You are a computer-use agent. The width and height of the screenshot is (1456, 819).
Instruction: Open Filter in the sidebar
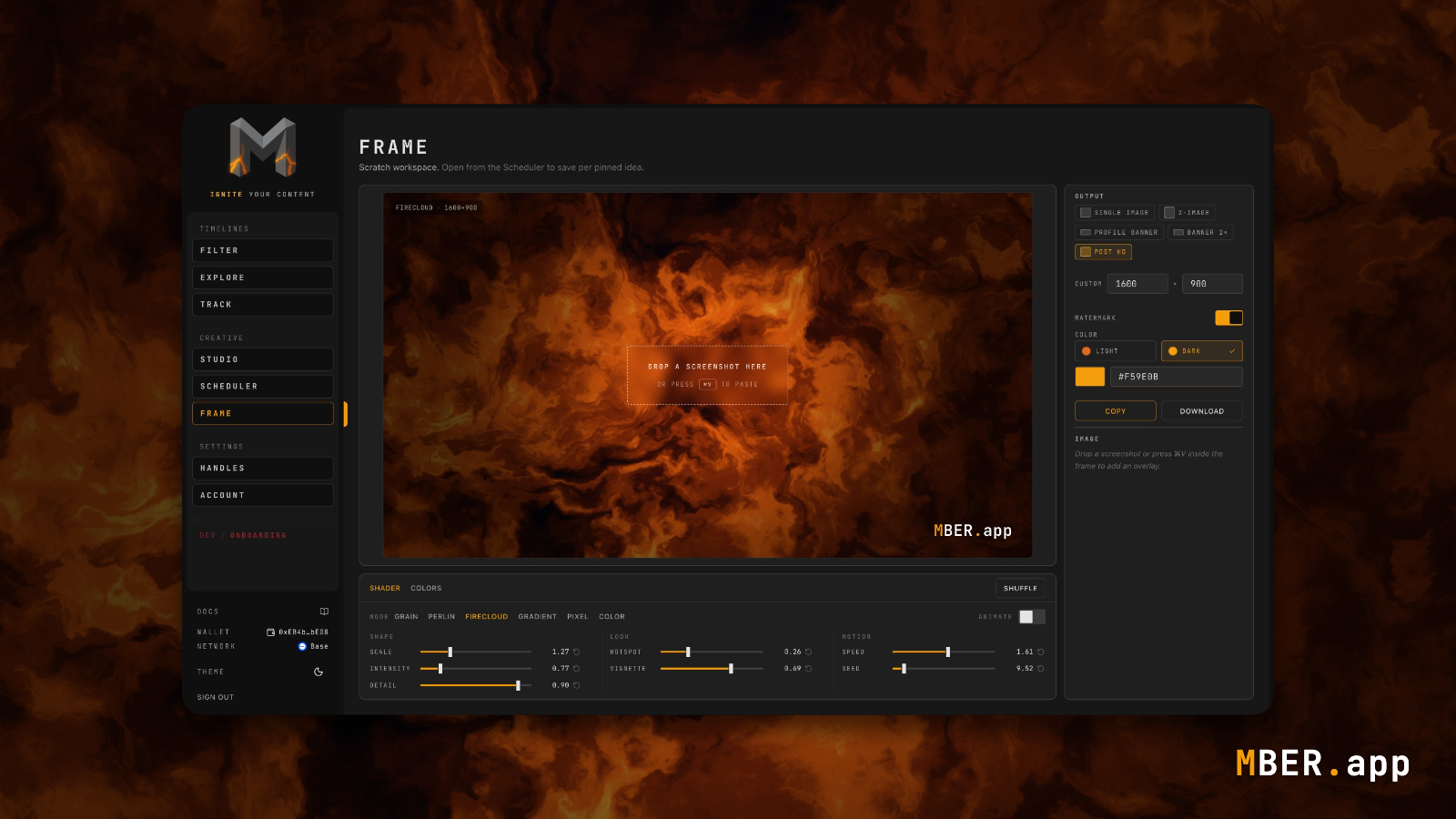pyautogui.click(x=263, y=250)
